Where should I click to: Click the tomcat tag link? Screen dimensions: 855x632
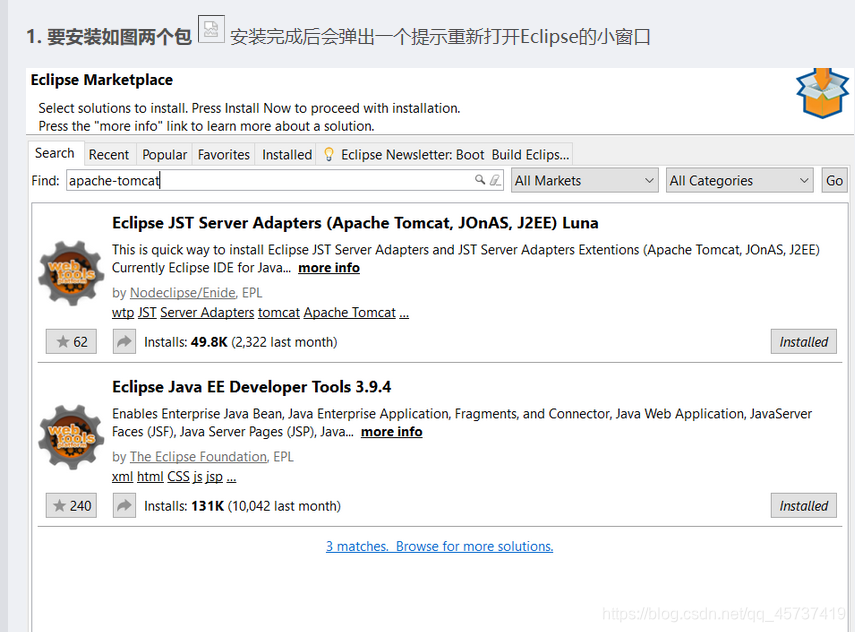[x=279, y=312]
